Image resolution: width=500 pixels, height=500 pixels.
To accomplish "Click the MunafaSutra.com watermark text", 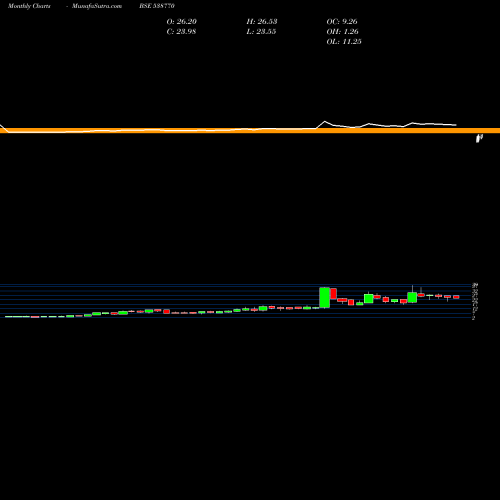I will click(97, 6).
